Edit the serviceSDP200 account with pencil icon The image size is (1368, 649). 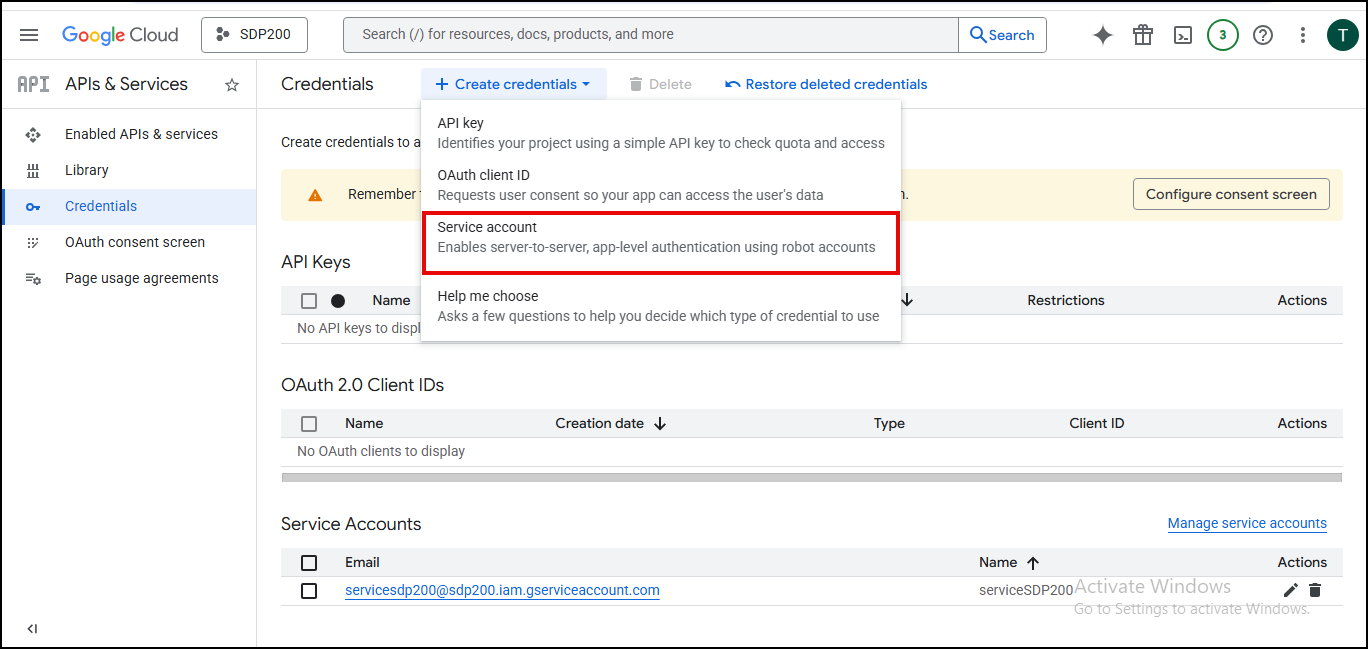[1290, 590]
